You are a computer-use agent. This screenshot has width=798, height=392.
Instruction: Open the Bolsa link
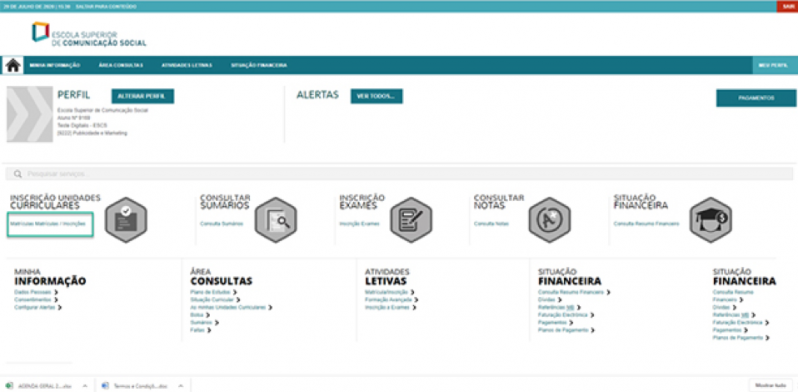tap(197, 315)
